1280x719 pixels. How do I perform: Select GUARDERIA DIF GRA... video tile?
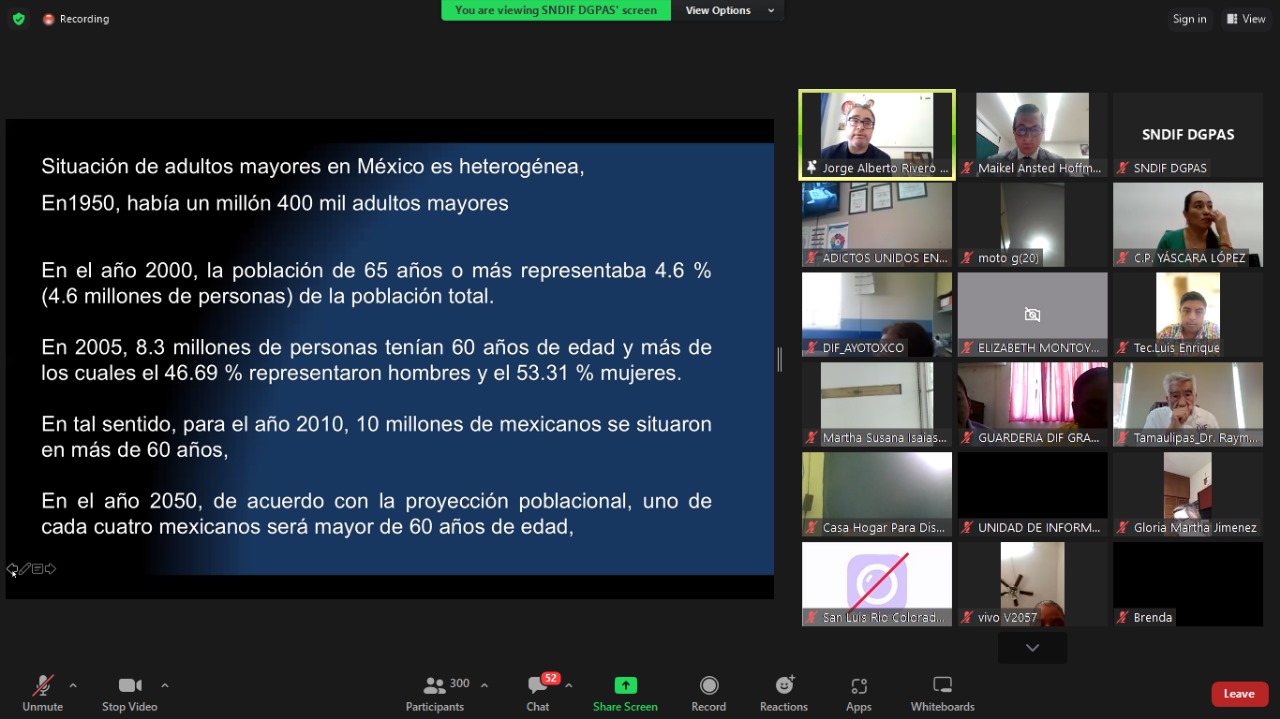click(1032, 405)
